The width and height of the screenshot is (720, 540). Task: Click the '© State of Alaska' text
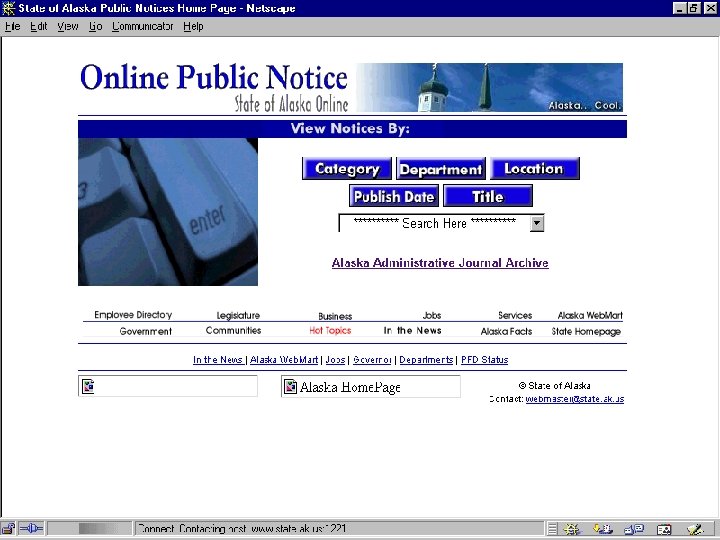point(554,385)
